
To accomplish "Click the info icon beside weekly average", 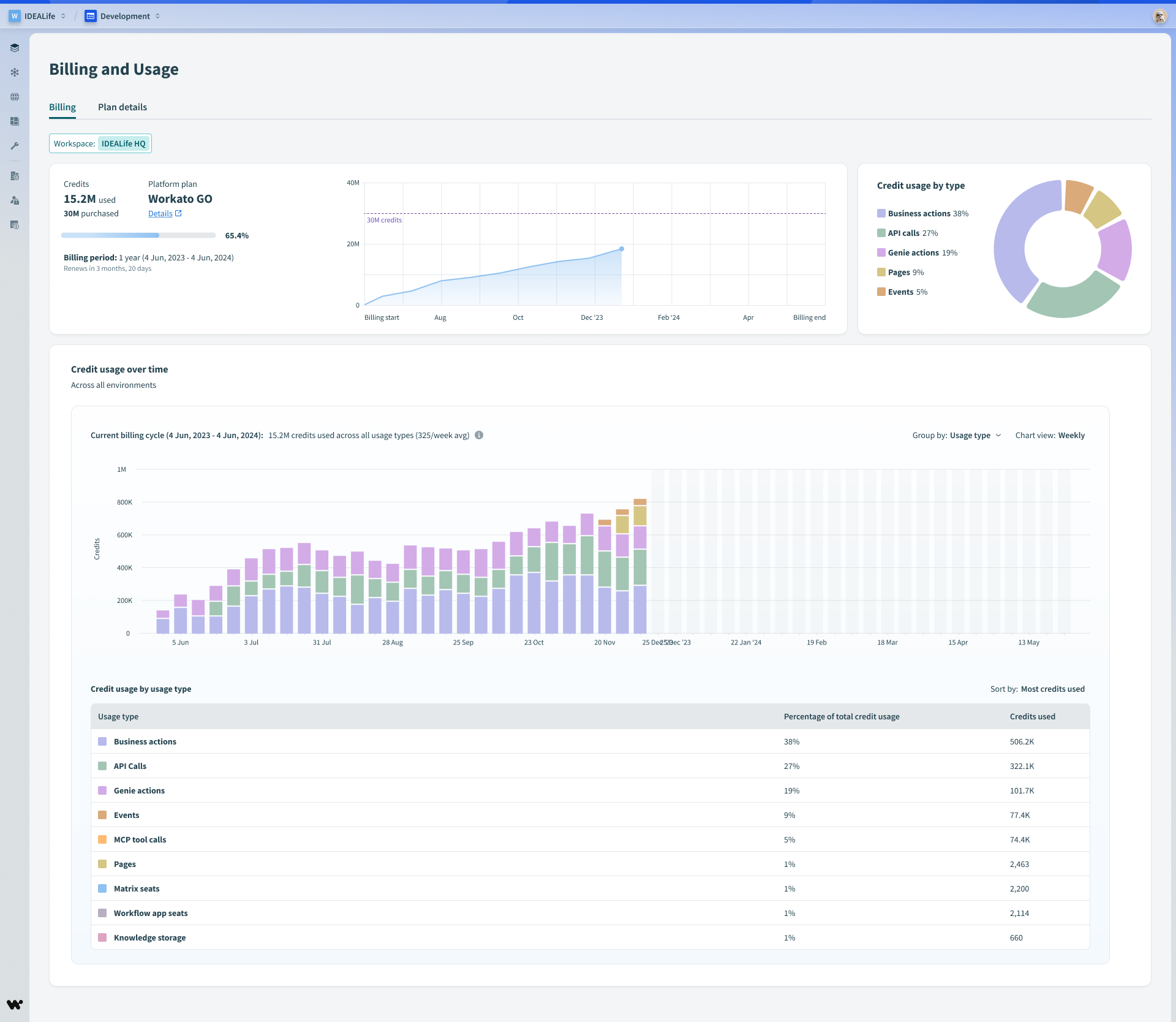I will pyautogui.click(x=479, y=435).
